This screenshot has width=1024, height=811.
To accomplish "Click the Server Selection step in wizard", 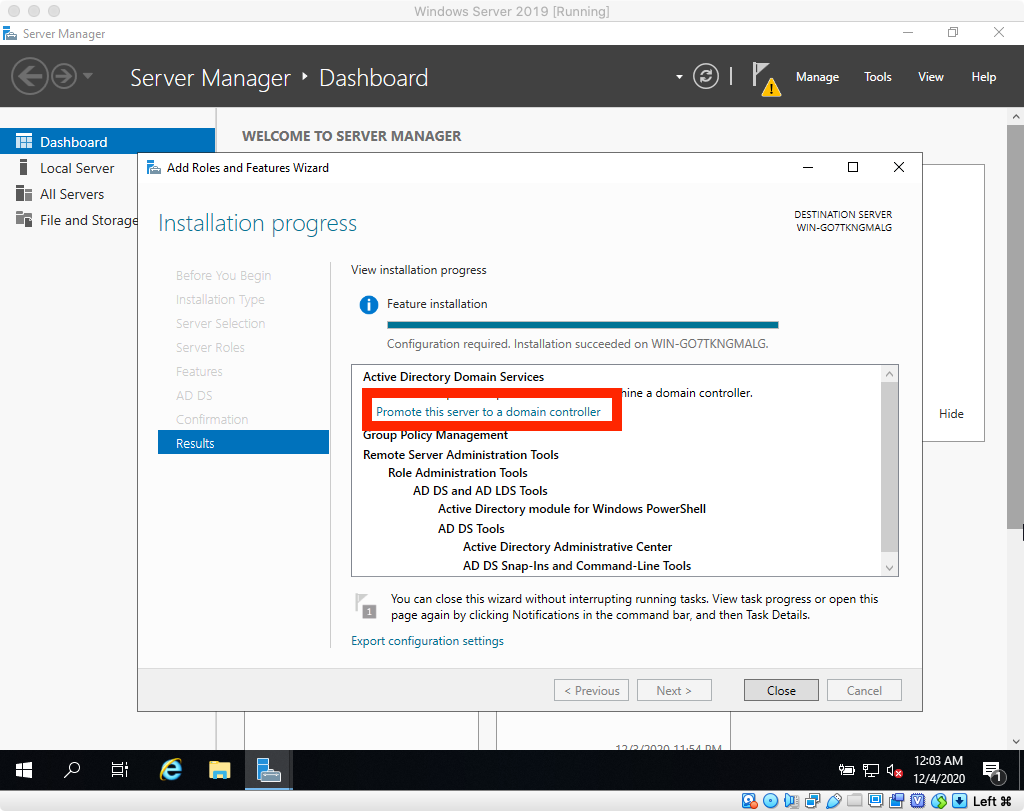I will [220, 323].
